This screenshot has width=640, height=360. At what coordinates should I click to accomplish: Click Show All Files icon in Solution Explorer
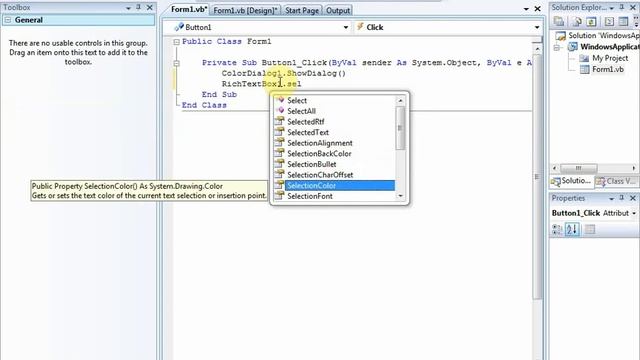(577, 22)
